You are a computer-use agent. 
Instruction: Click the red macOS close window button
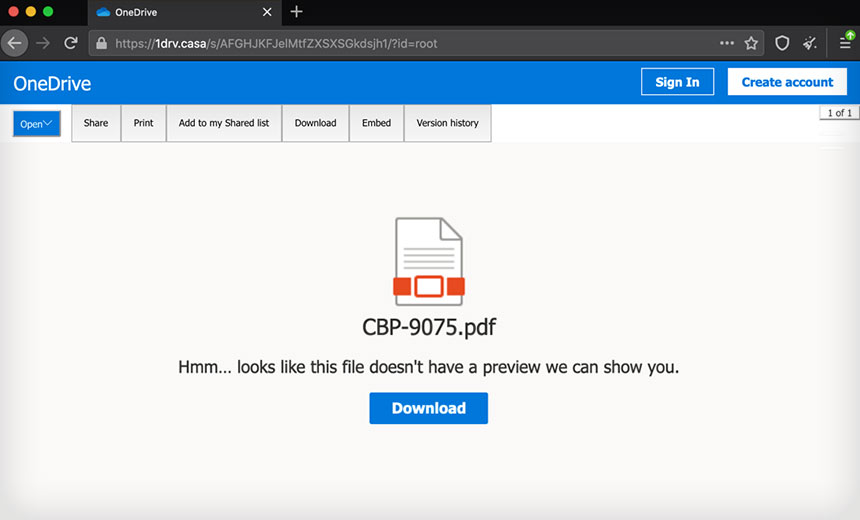pyautogui.click(x=13, y=12)
